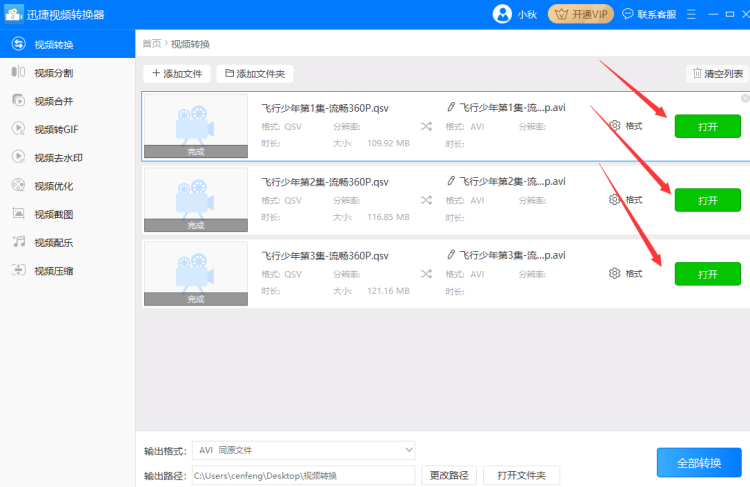Select 视频转GIF from sidebar

(x=67, y=129)
